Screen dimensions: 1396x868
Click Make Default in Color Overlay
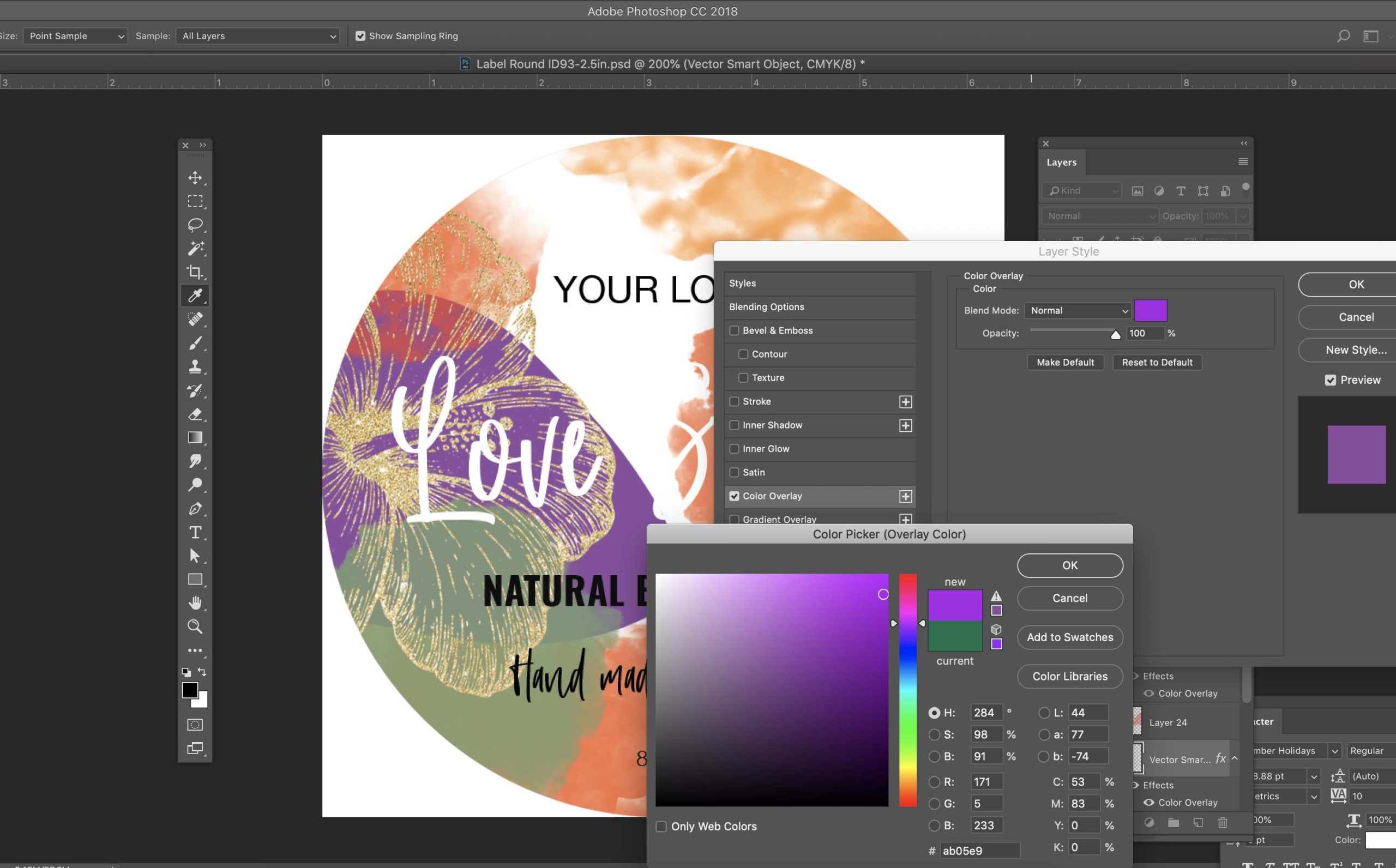click(x=1066, y=362)
